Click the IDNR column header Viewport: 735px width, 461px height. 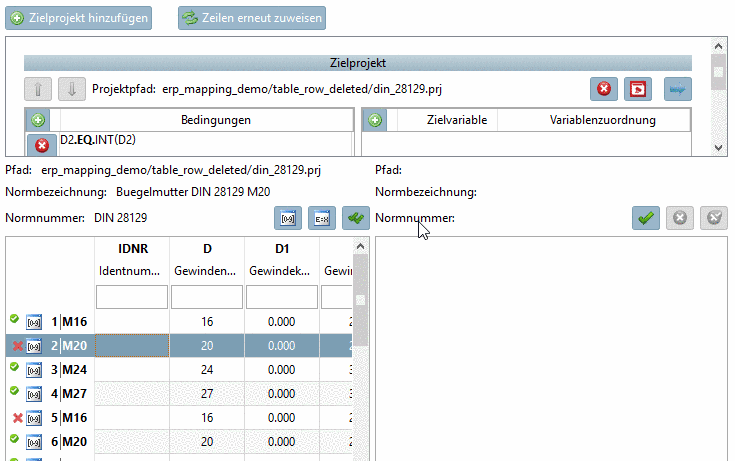click(x=133, y=249)
